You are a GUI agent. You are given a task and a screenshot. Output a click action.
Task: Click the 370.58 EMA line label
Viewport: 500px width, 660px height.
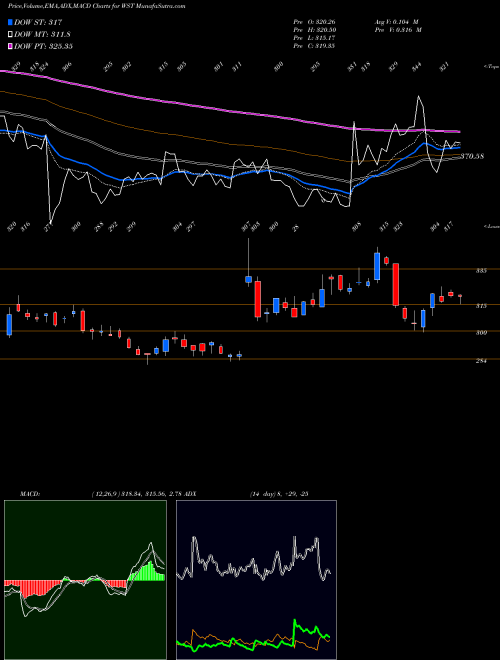472,157
